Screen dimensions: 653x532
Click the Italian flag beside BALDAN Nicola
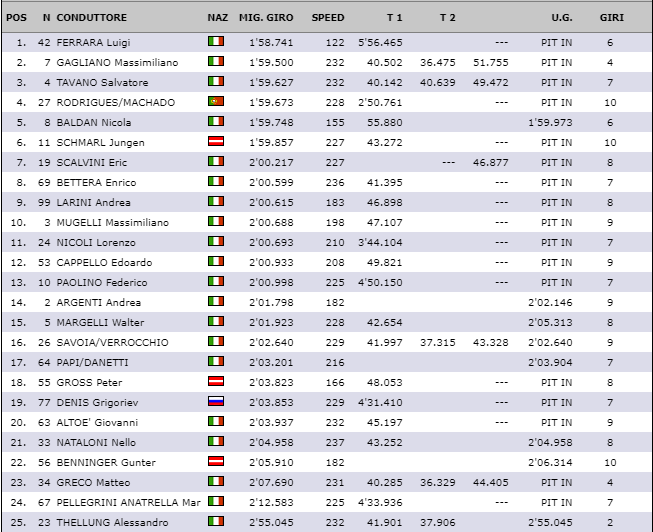tap(216, 121)
